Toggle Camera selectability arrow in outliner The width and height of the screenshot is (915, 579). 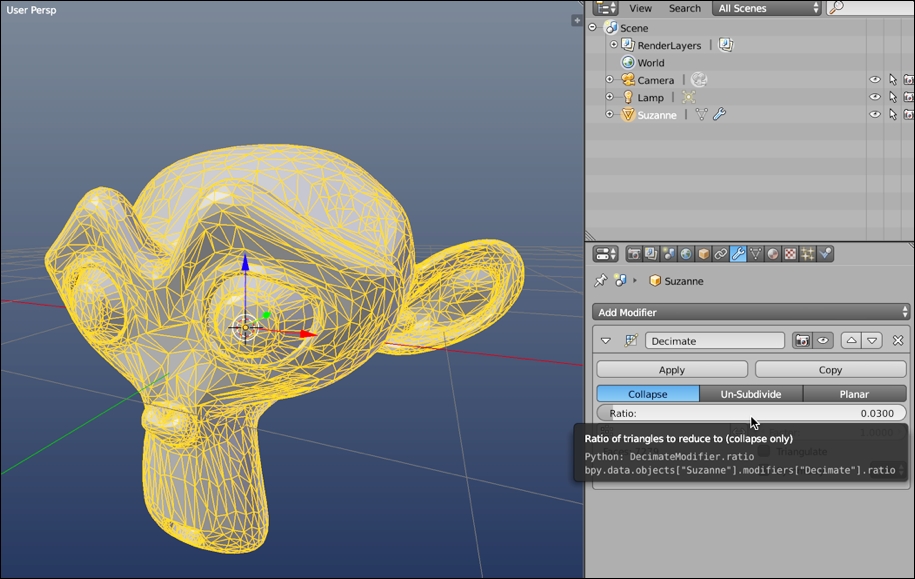coord(893,79)
